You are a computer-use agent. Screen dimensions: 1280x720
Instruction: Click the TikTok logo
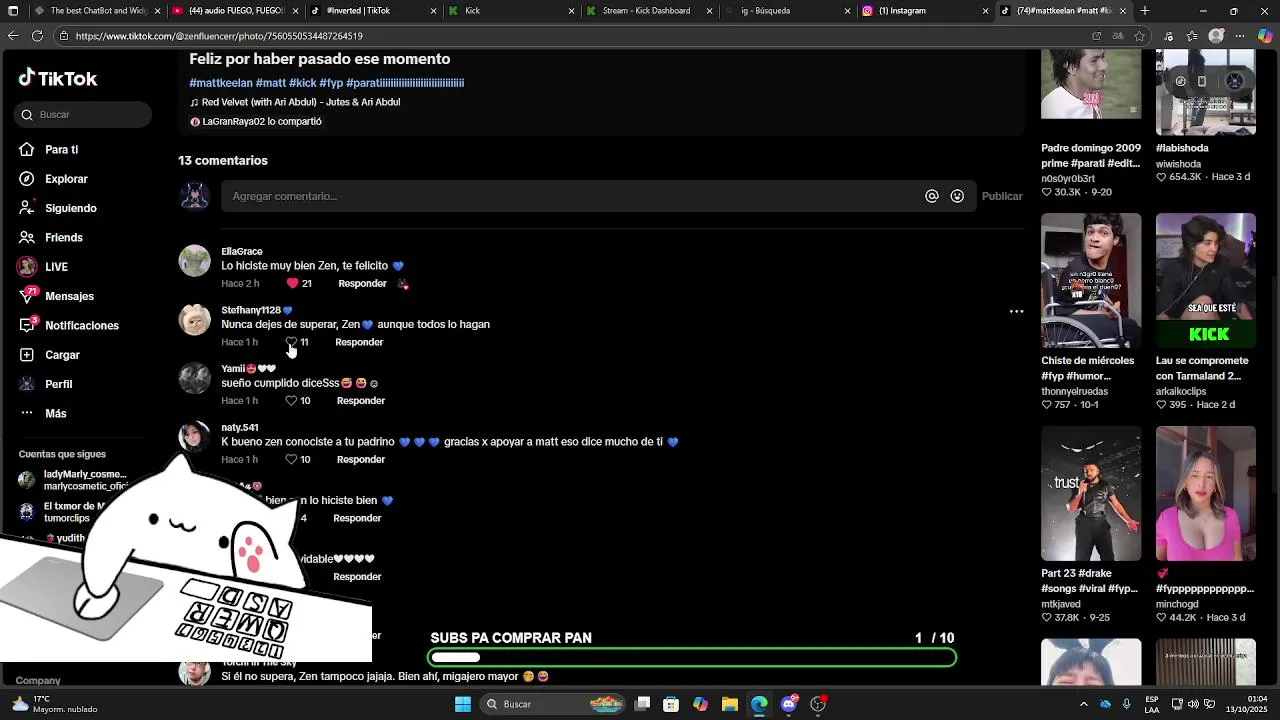(x=58, y=78)
